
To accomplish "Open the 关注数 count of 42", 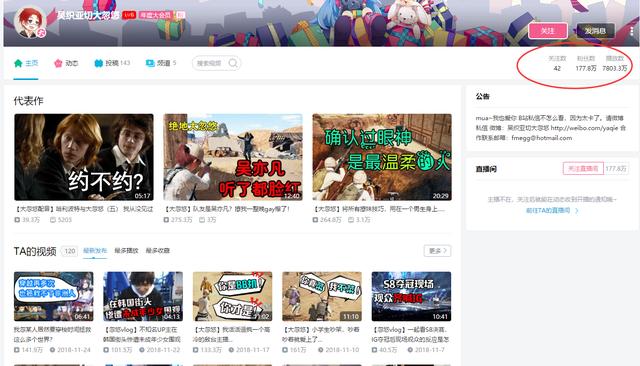I will coord(557,64).
